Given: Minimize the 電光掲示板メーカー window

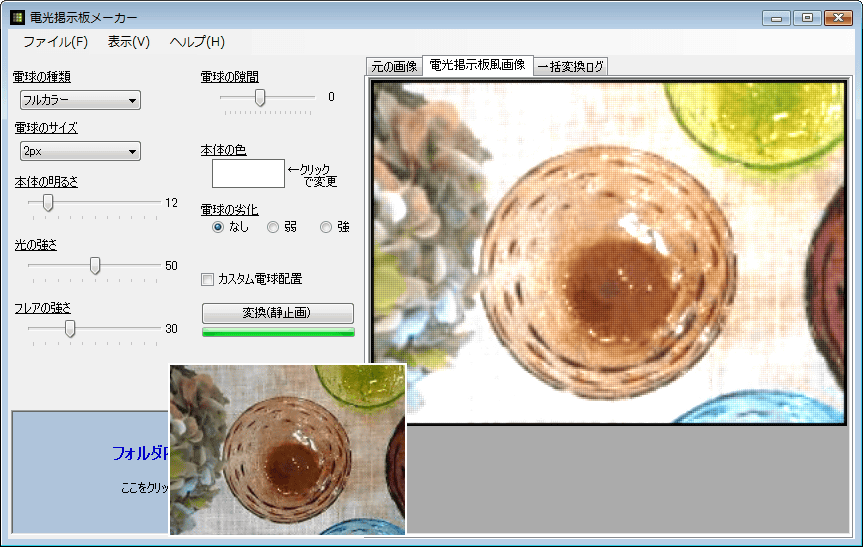Looking at the screenshot, I should tap(777, 18).
